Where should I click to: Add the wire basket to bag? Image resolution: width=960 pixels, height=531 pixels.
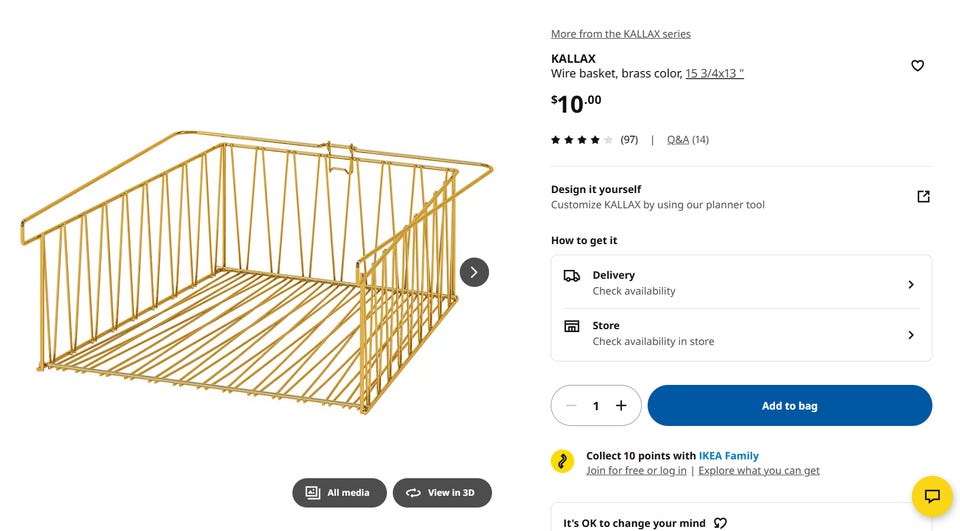click(790, 405)
